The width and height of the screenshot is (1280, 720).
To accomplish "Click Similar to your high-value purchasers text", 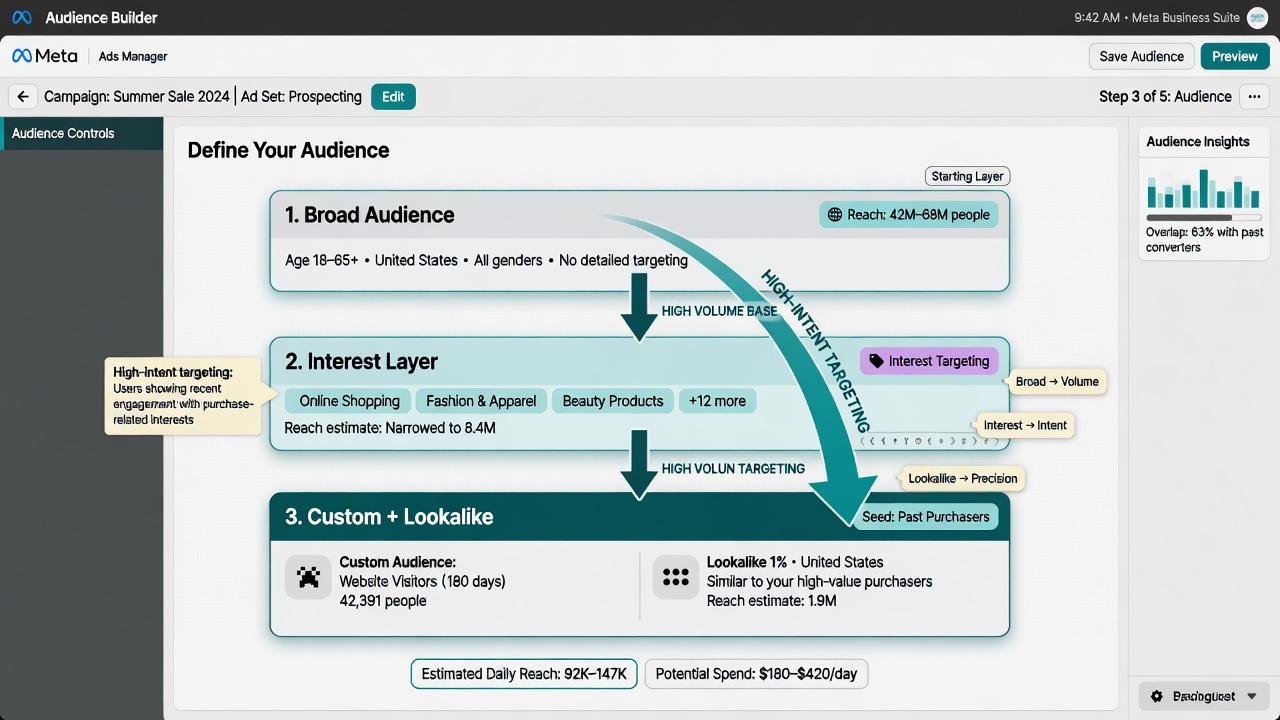I will [819, 581].
